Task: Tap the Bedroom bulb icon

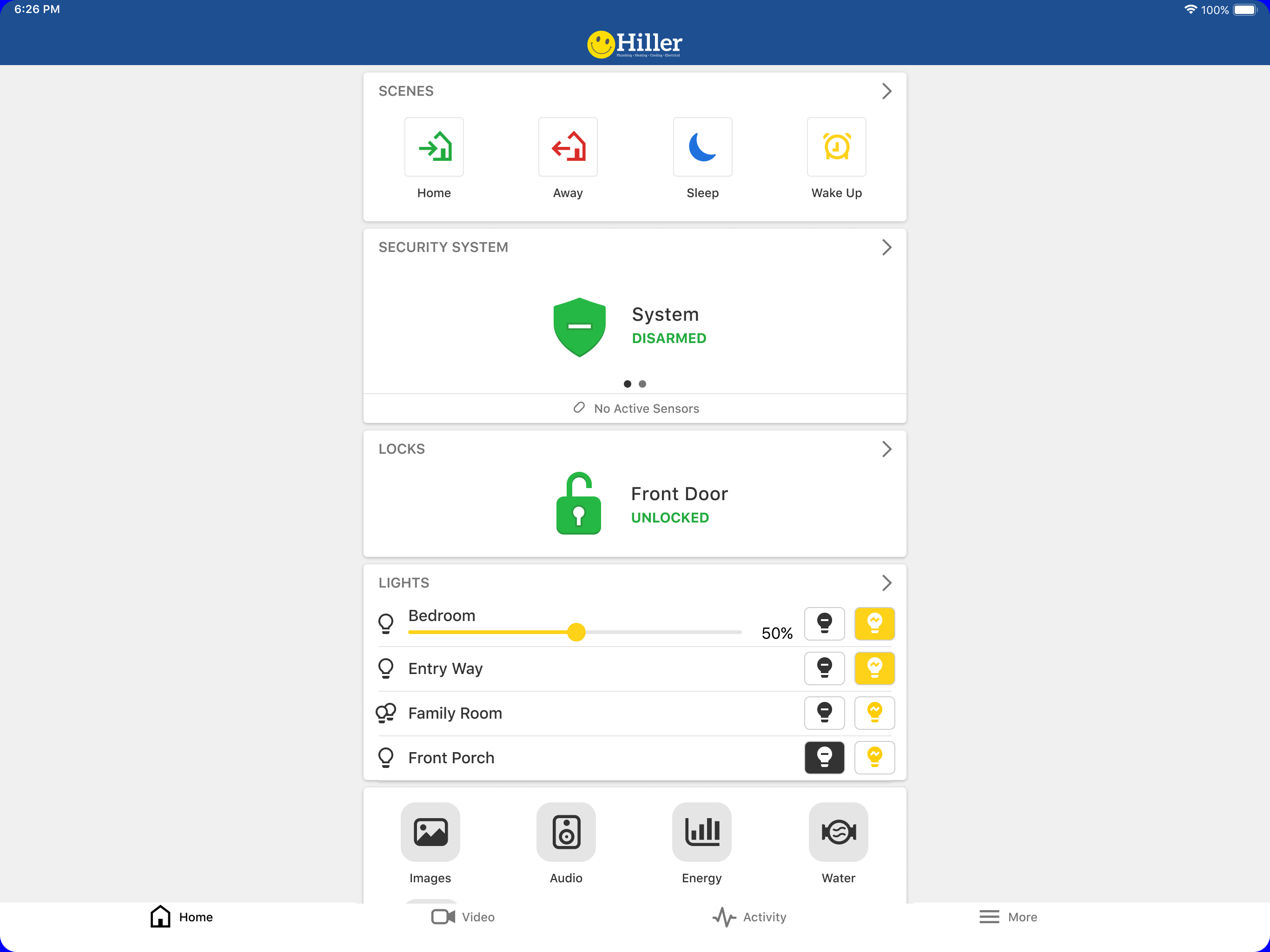Action: click(386, 623)
